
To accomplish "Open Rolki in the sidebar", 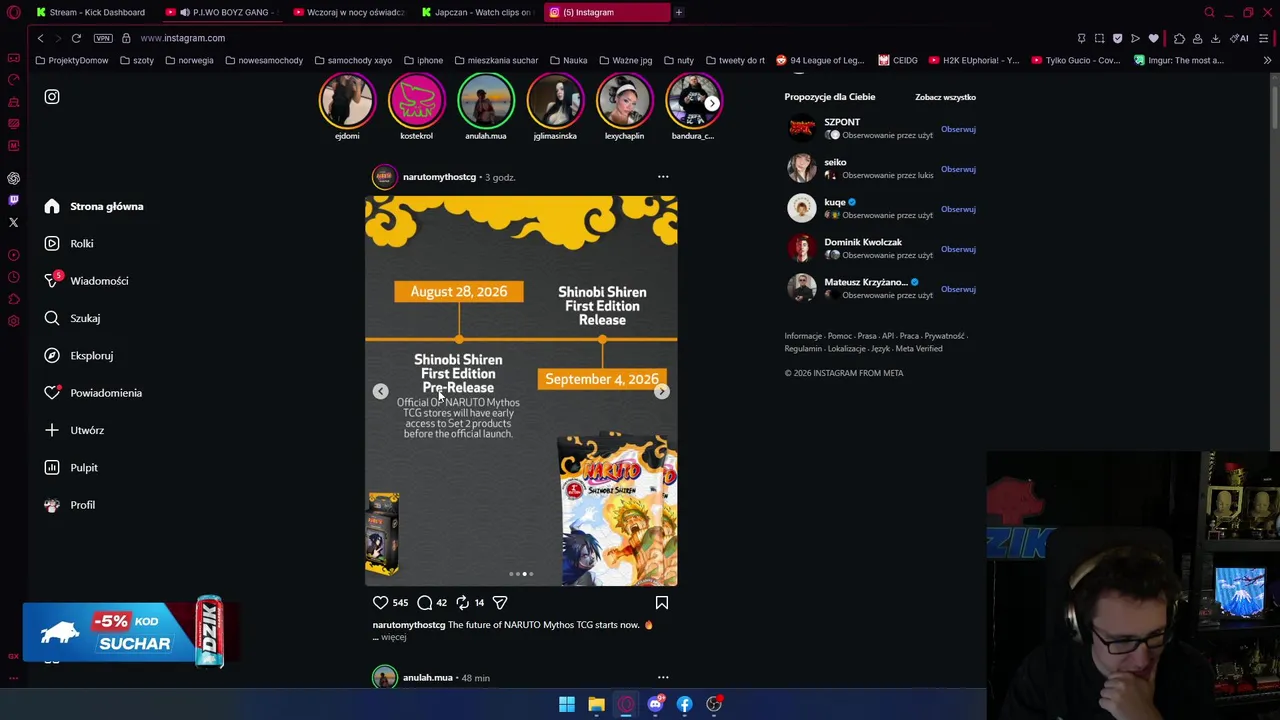I will coord(69,244).
